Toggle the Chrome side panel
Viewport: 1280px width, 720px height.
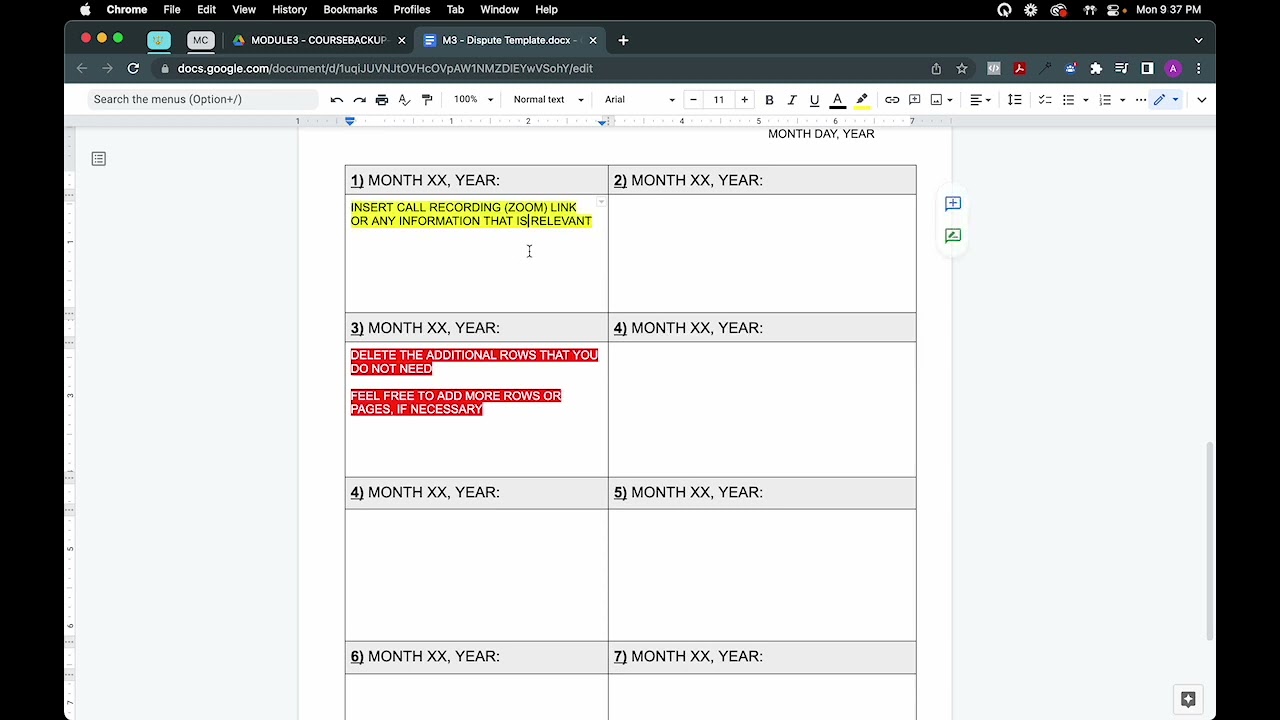click(x=1147, y=68)
